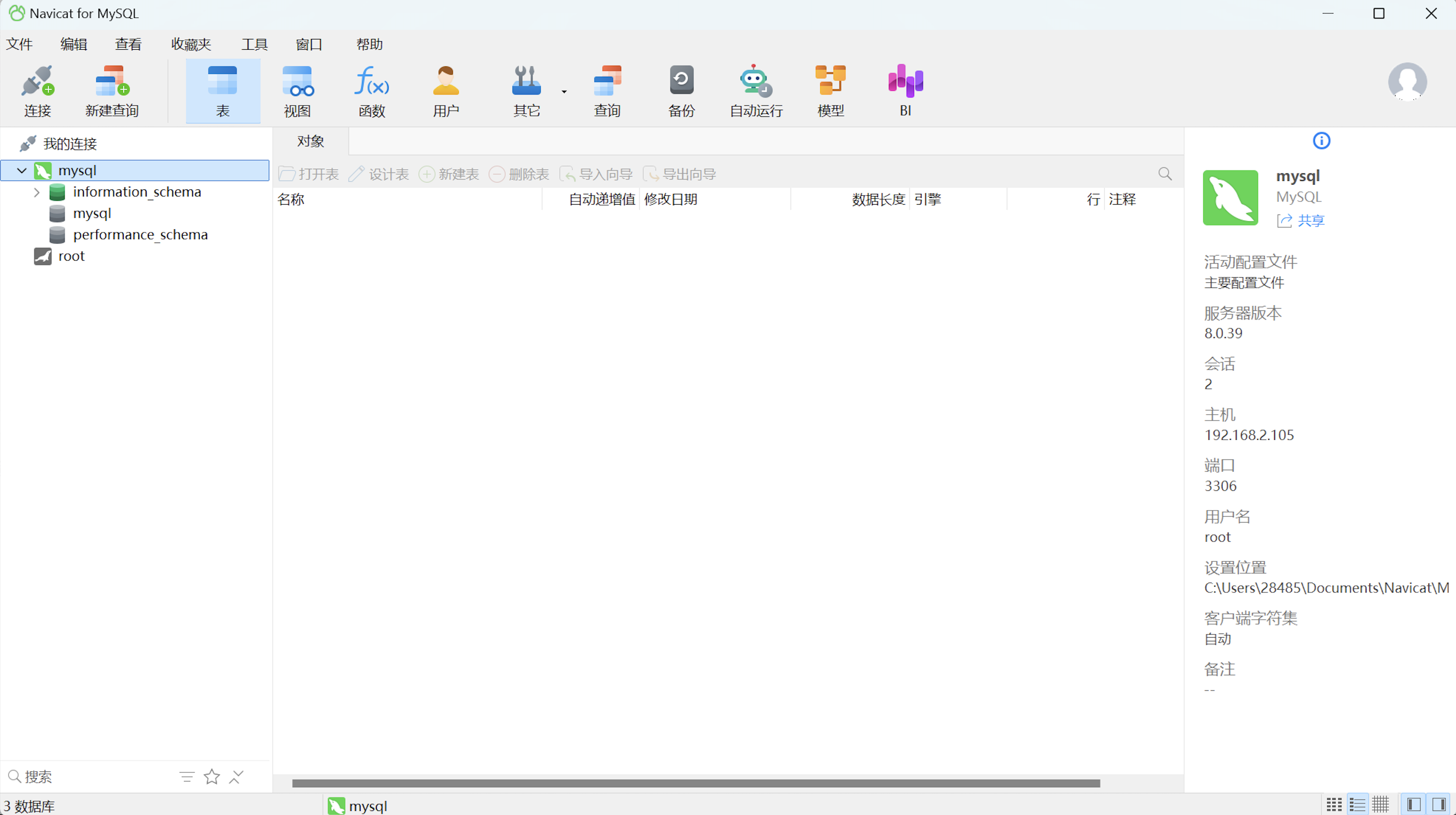The image size is (1456, 815).
Task: Click 新建表 new table button
Action: pos(449,175)
